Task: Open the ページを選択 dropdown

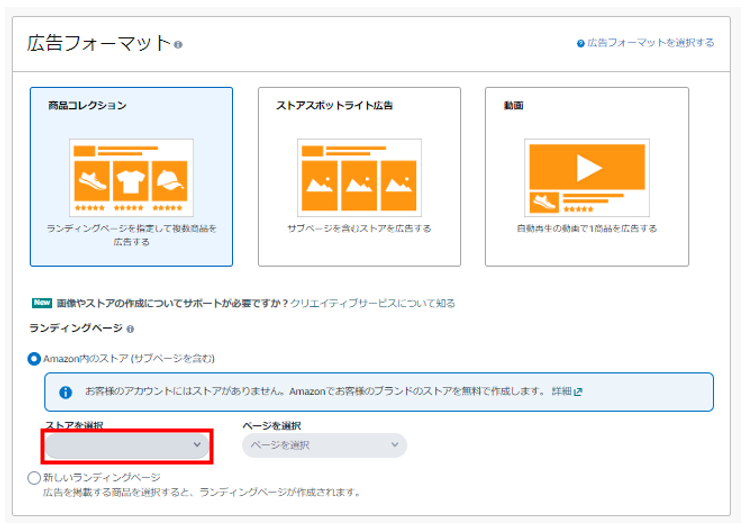Action: [324, 445]
